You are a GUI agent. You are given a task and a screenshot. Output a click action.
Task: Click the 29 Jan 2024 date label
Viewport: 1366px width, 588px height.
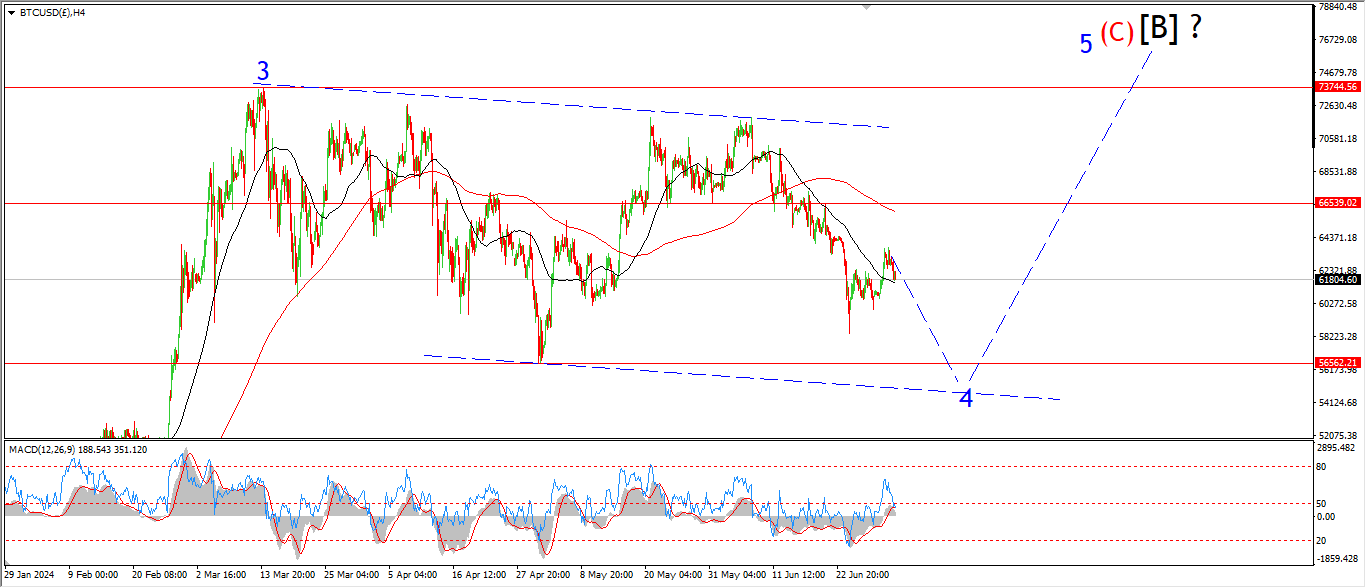tap(29, 575)
